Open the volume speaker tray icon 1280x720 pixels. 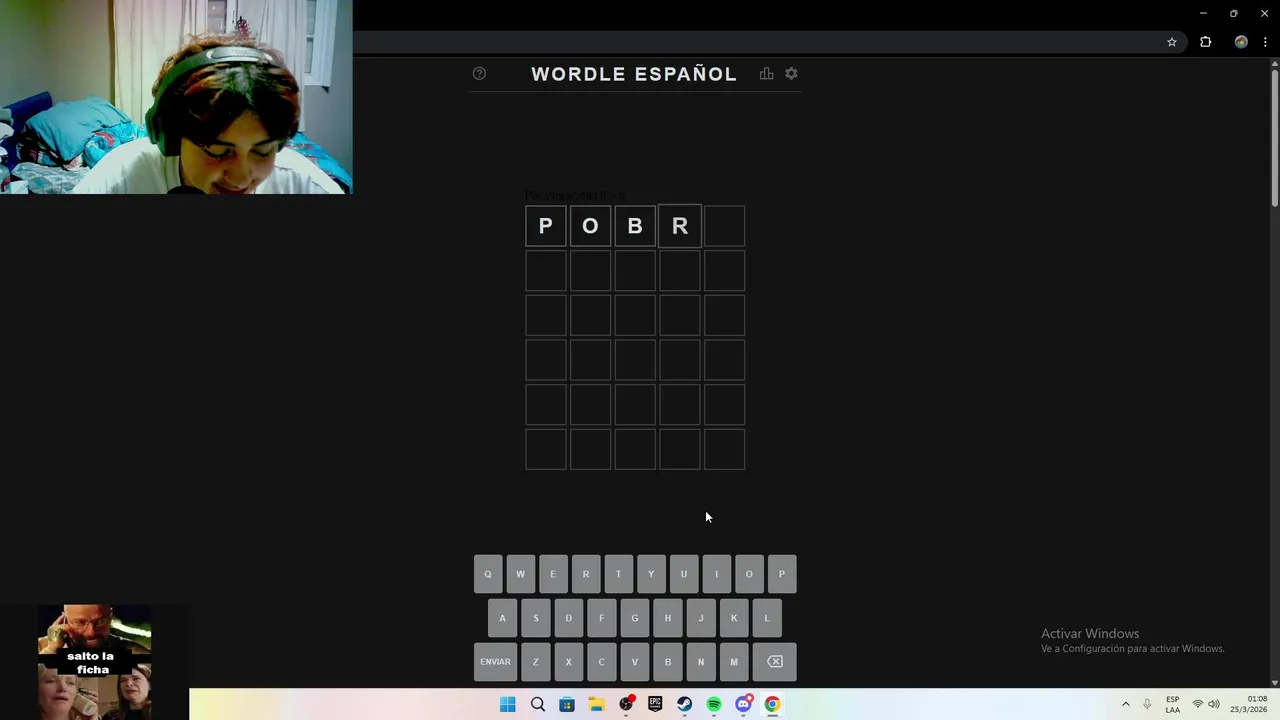(x=1214, y=705)
